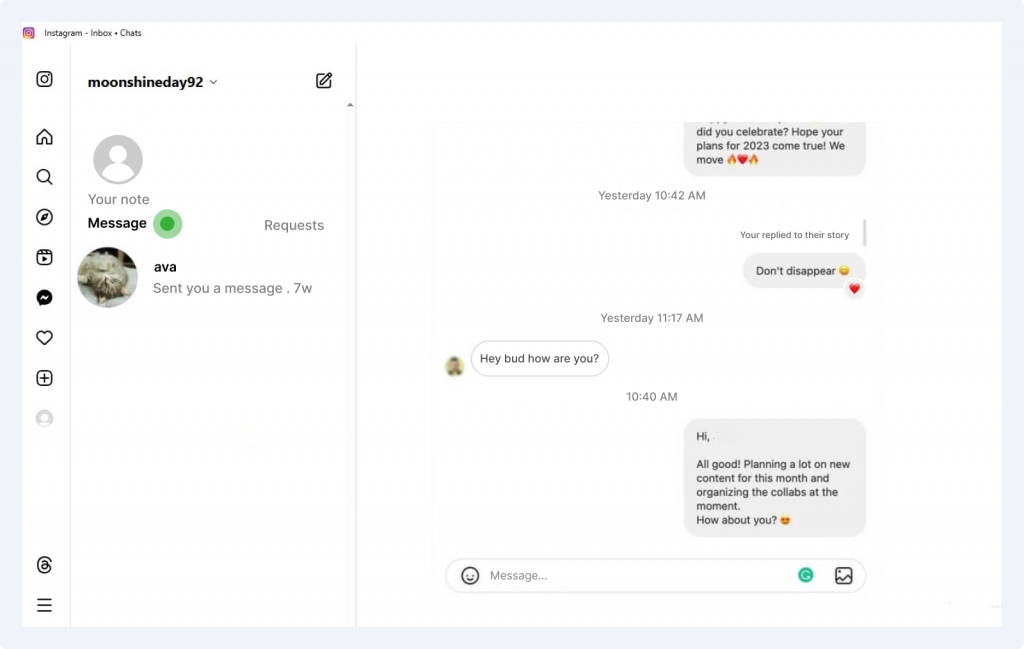Viewport: 1024px width, 649px height.
Task: Attach a photo using the image icon
Action: (x=844, y=575)
